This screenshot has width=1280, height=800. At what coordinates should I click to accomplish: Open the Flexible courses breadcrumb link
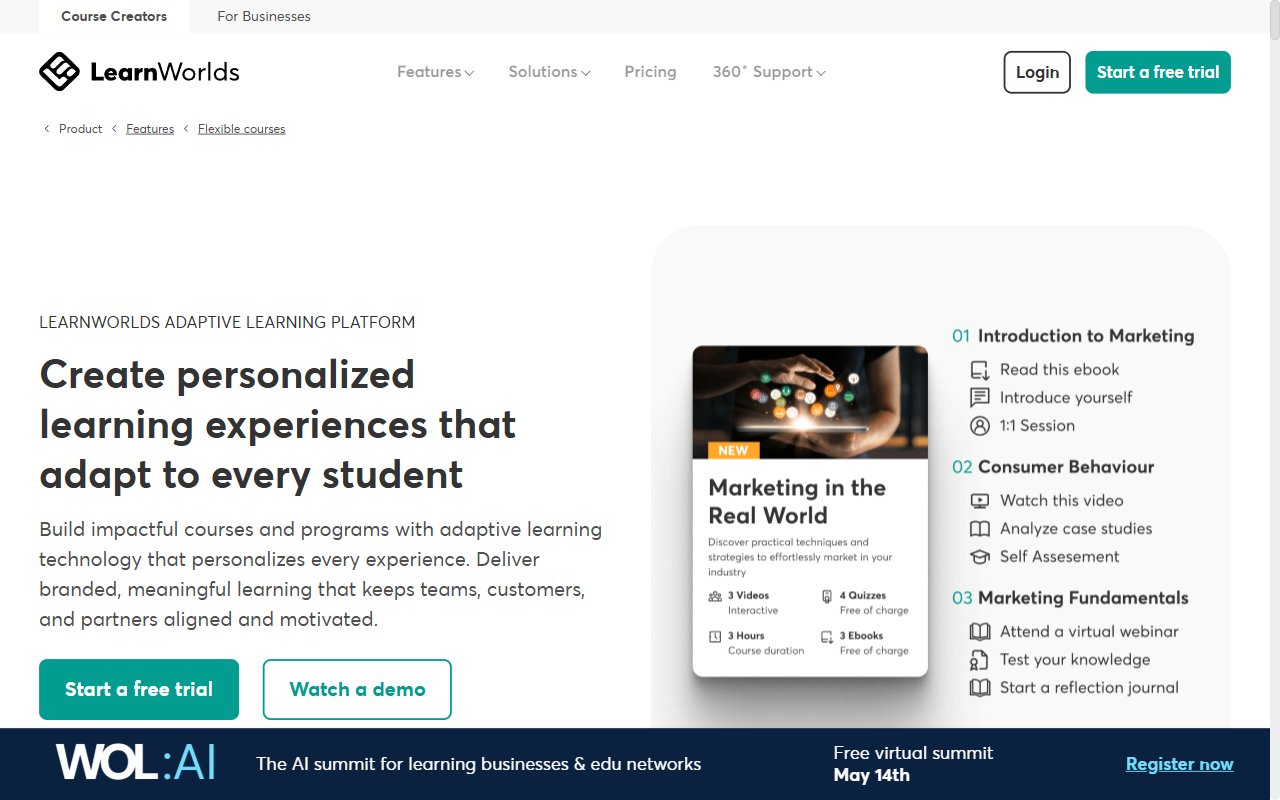pyautogui.click(x=242, y=129)
